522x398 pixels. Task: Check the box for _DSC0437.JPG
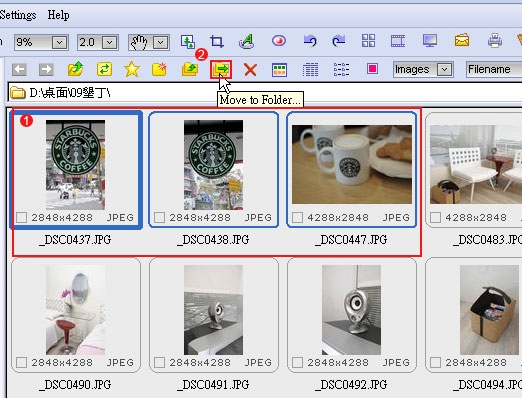click(21, 217)
